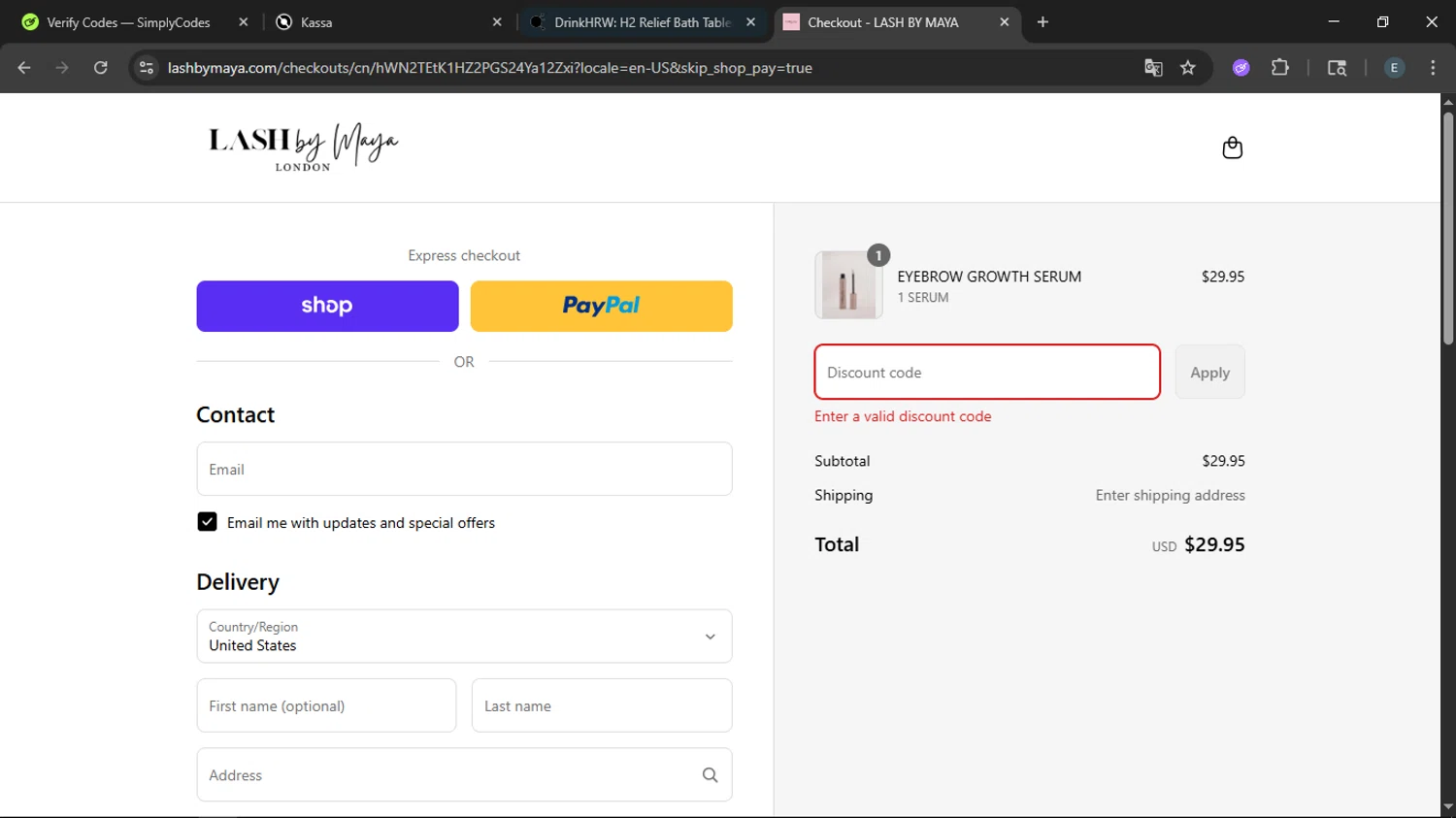Reload the checkout page
The height and width of the screenshot is (818, 1456).
[x=100, y=68]
